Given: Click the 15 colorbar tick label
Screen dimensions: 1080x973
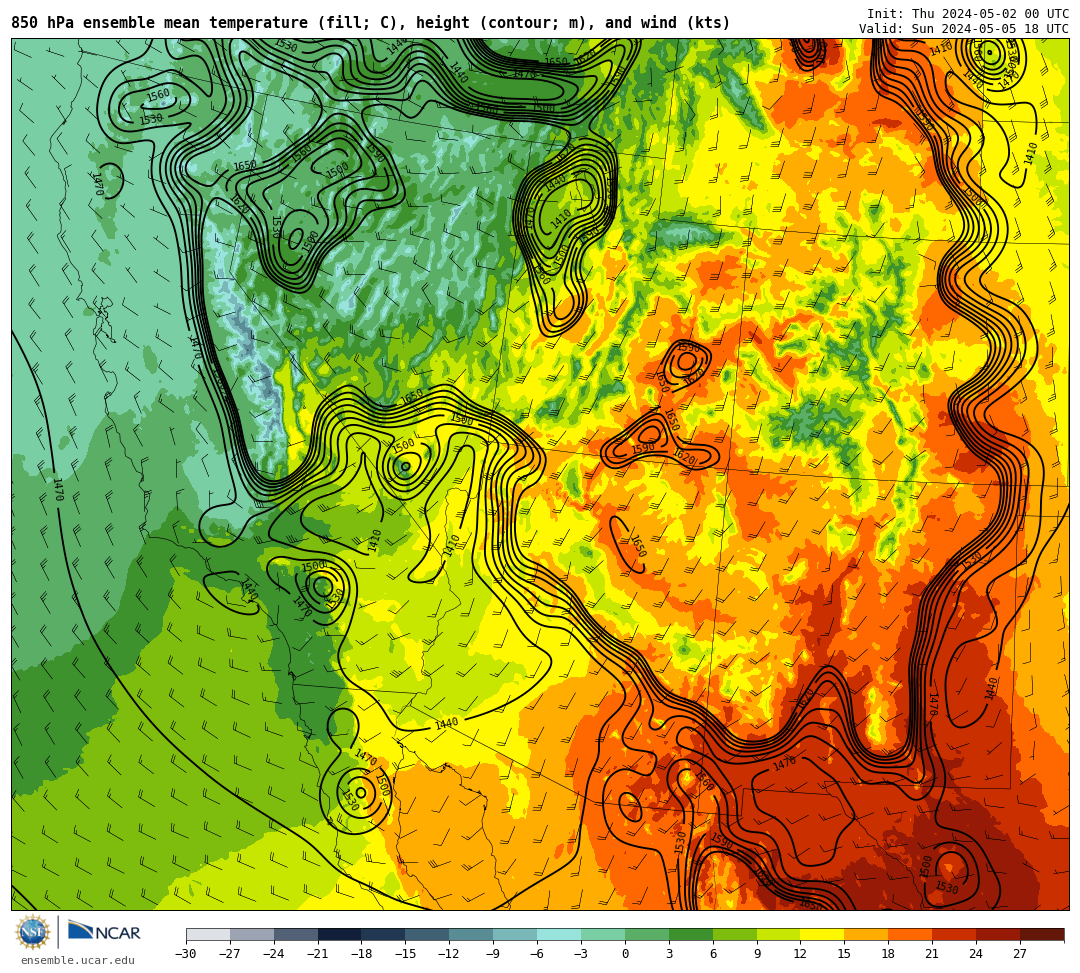Looking at the screenshot, I should [x=845, y=954].
